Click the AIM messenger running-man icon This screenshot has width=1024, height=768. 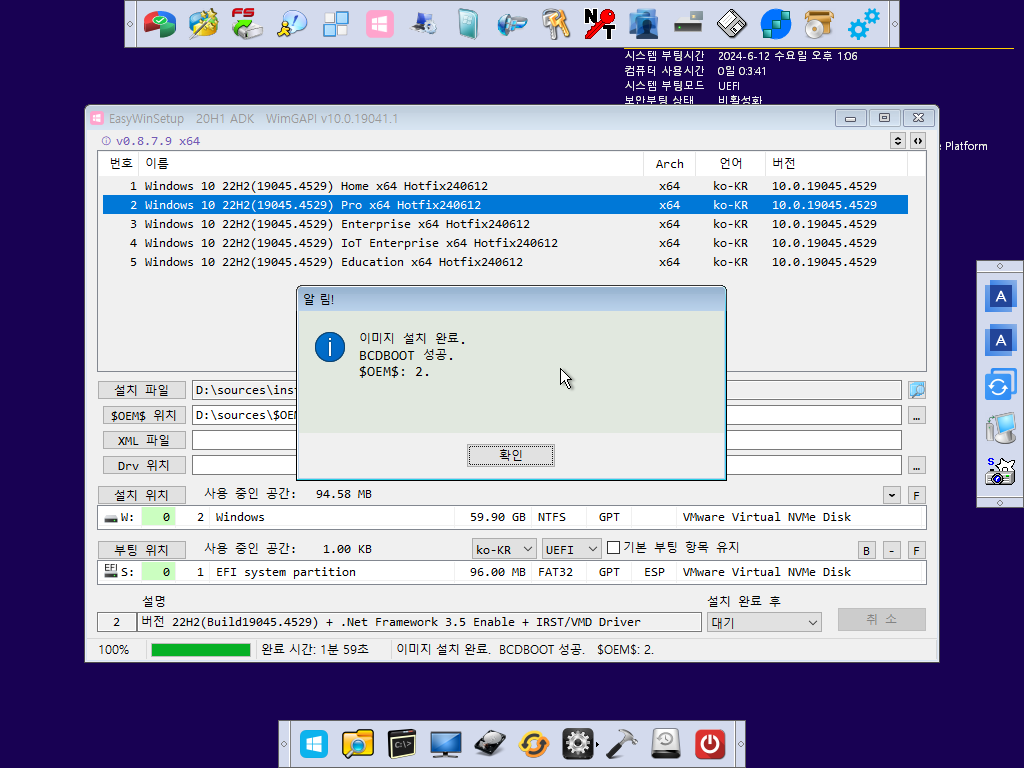click(x=291, y=24)
